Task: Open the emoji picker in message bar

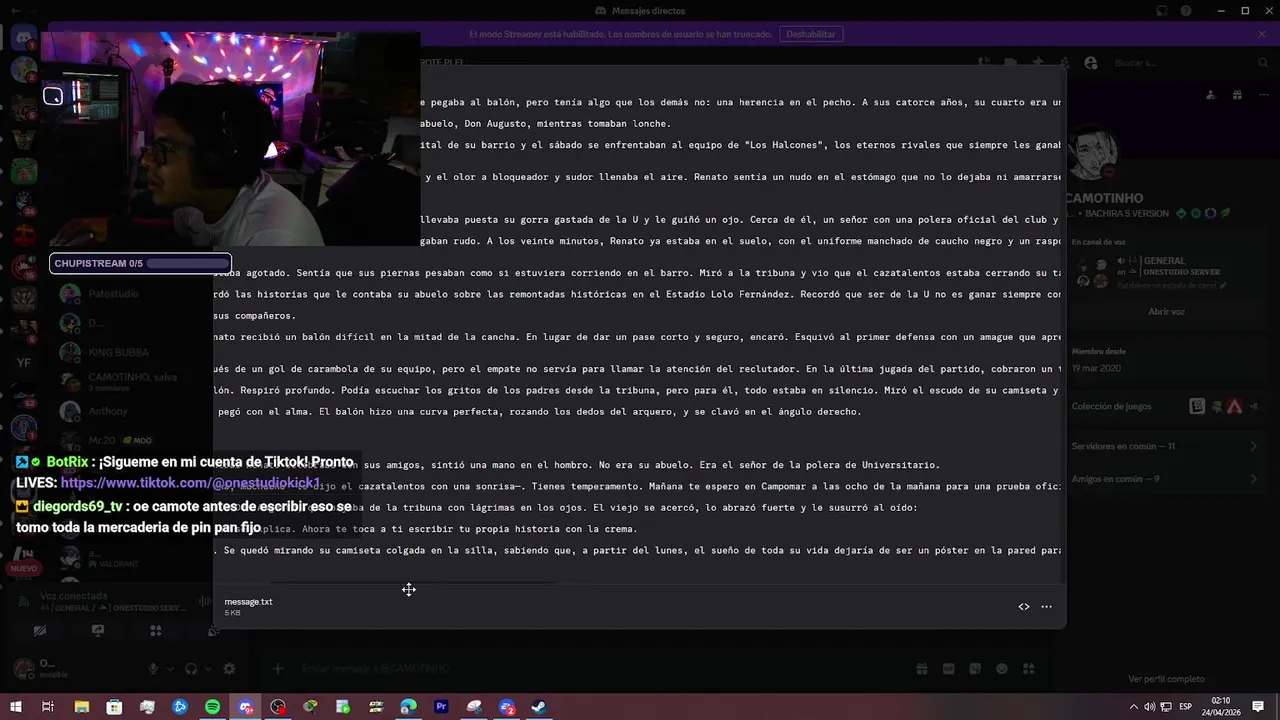Action: click(1002, 668)
